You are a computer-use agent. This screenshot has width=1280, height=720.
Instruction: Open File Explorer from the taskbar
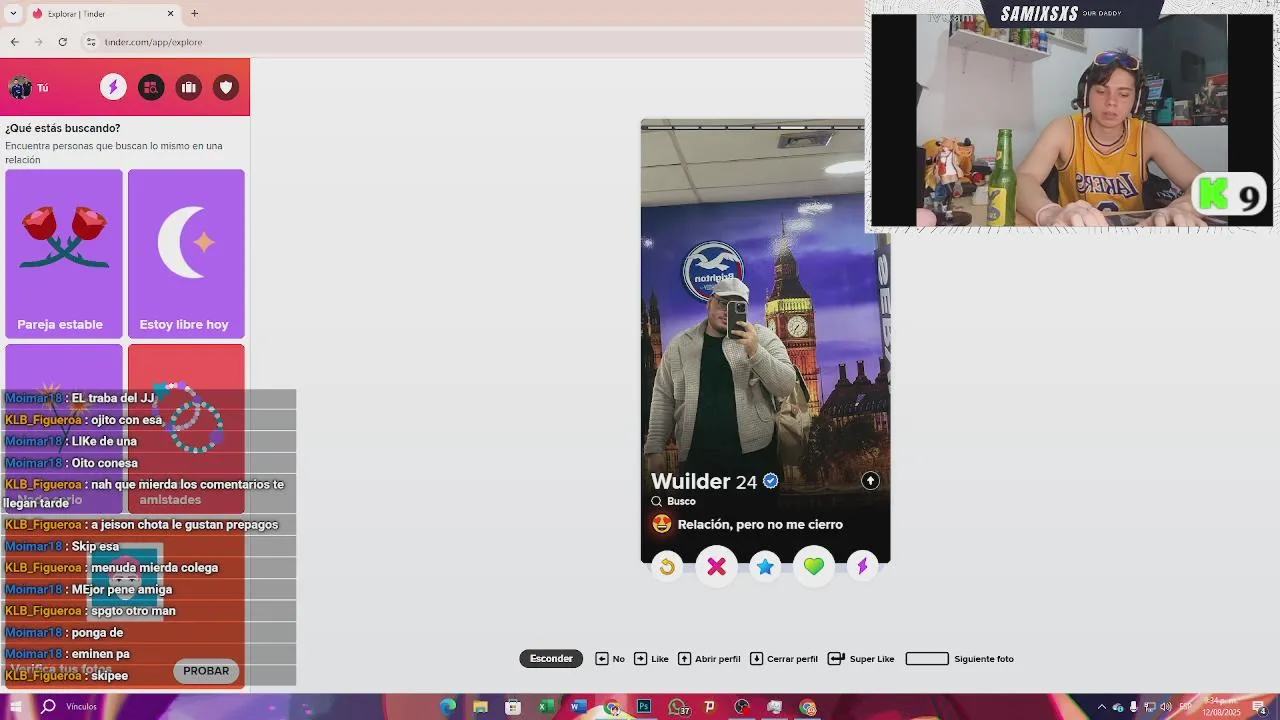pyautogui.click(x=480, y=707)
